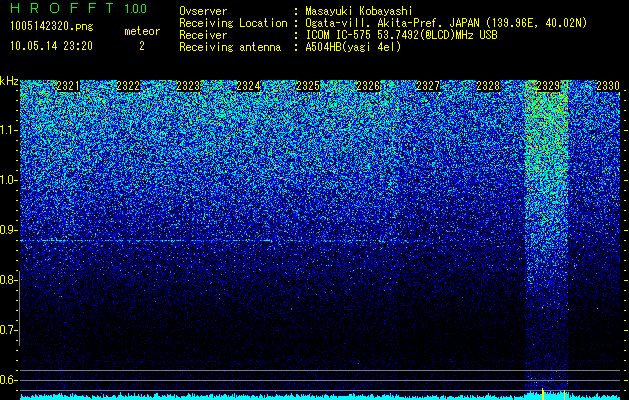The image size is (629, 400).
Task: Click the Ogata-vill. Akita-Pref. JAPAN location text
Action: [446, 23]
